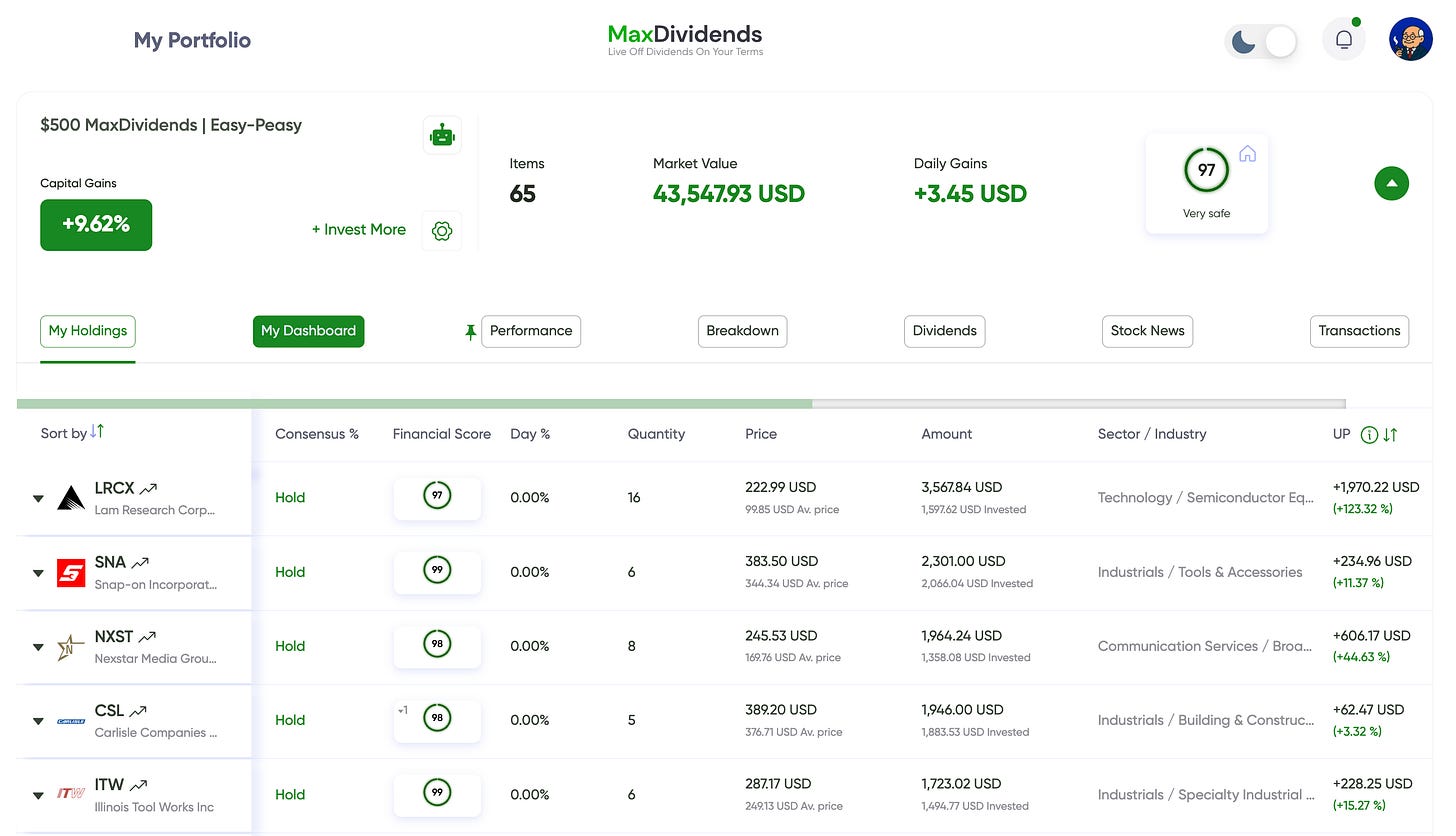
Task: Click the +3.45 USD daily gains
Action: pos(970,194)
